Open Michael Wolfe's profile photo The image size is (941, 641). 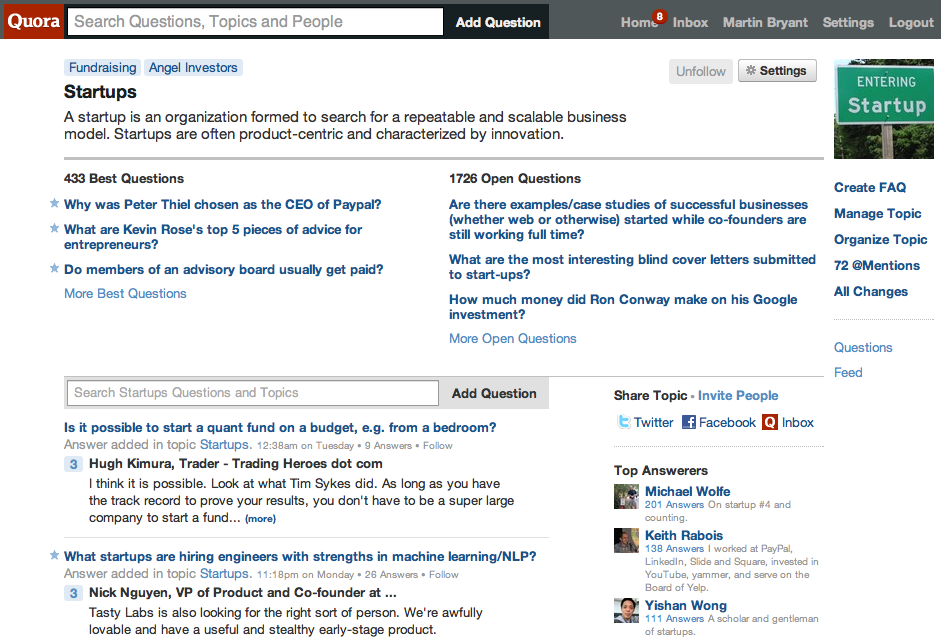coord(626,496)
